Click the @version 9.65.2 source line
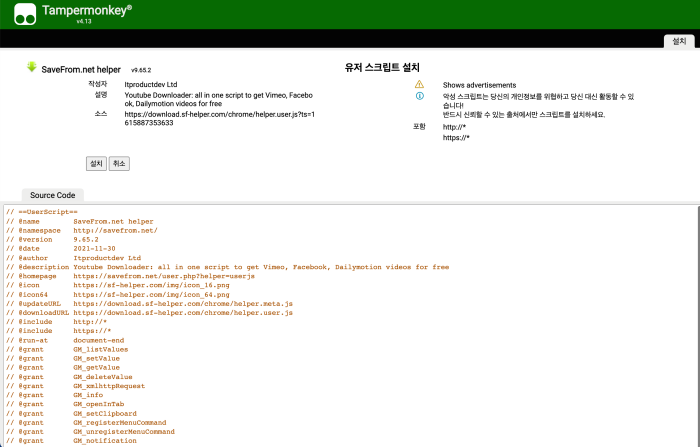Viewport: 700px width, 447px height. (x=52, y=239)
